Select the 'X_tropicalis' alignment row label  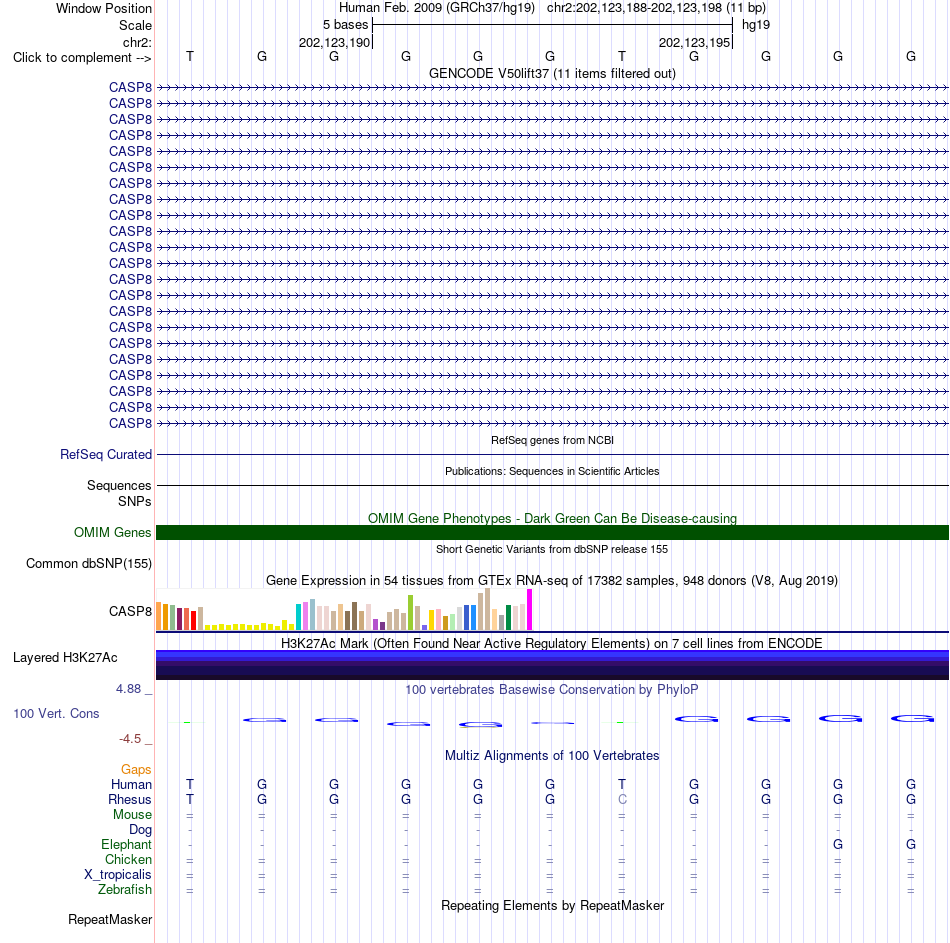tap(118, 875)
